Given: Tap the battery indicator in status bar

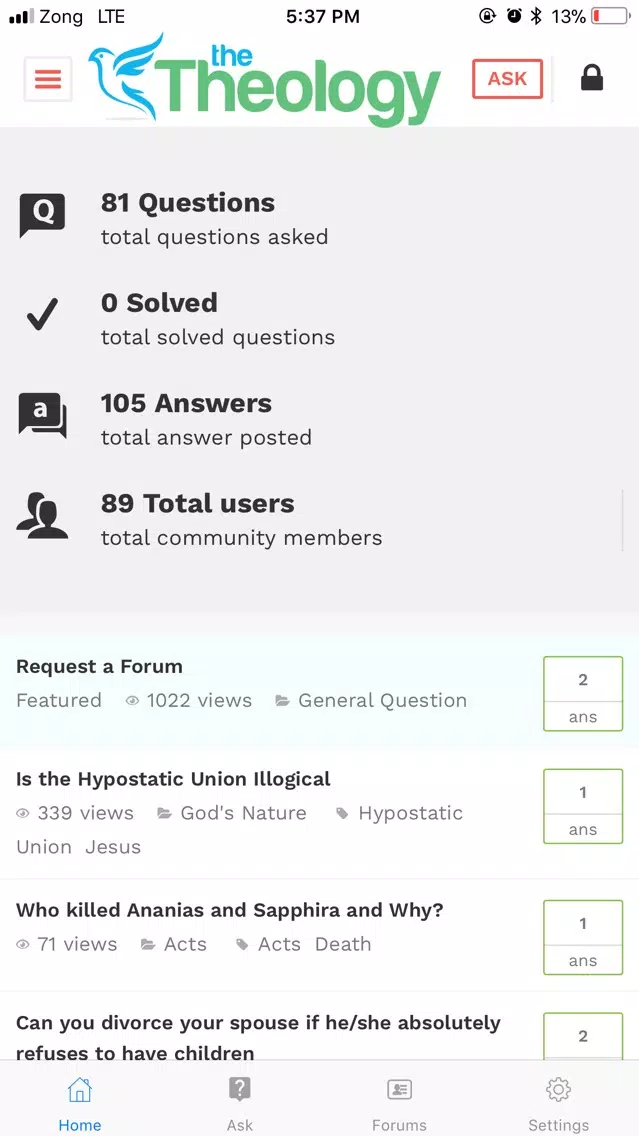Looking at the screenshot, I should (x=610, y=16).
